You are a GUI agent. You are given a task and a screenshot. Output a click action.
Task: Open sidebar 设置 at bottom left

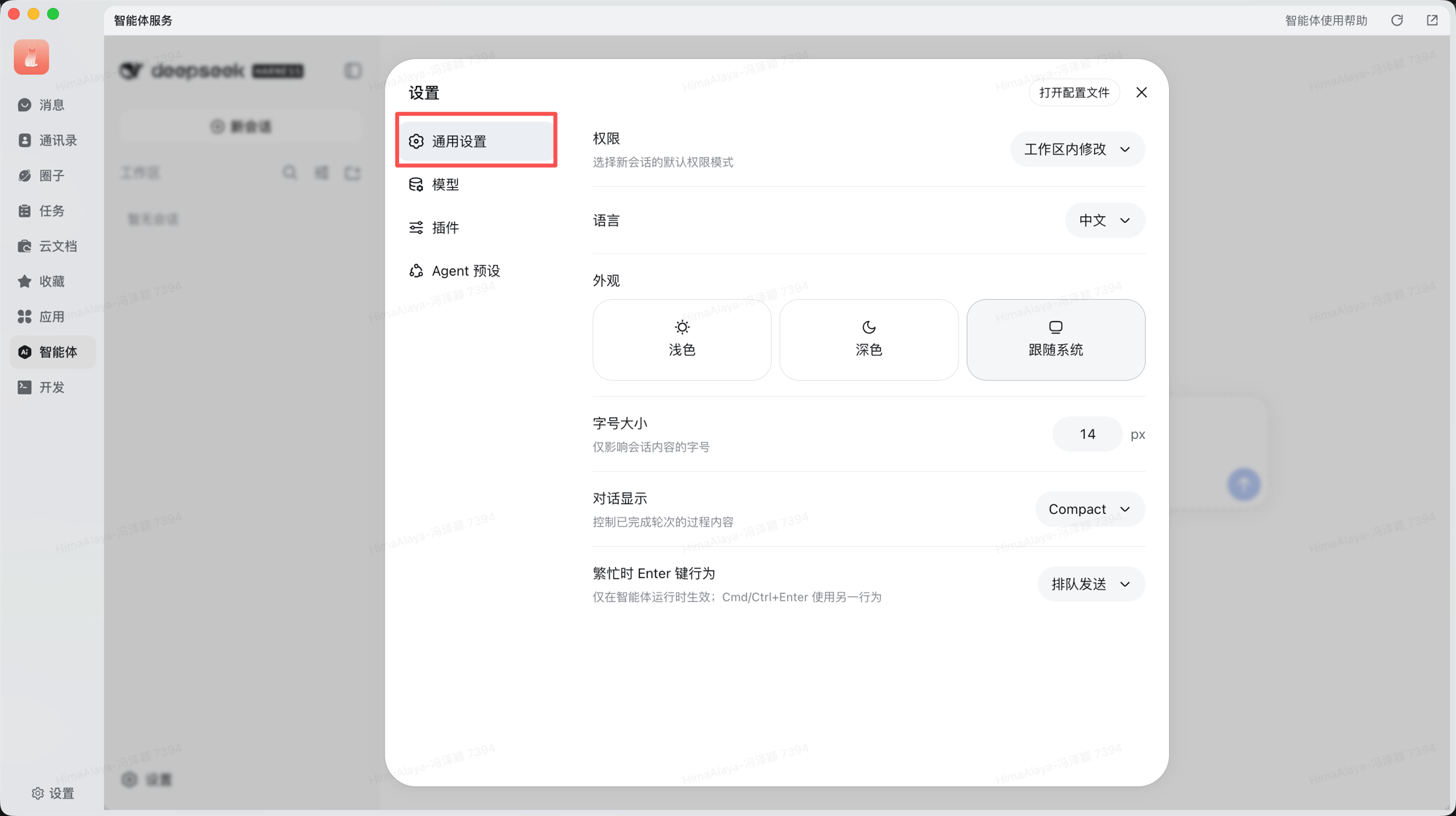52,793
